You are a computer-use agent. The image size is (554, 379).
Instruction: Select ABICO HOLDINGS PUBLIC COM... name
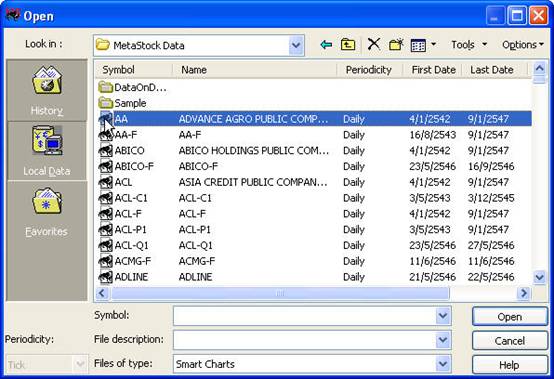(x=254, y=150)
